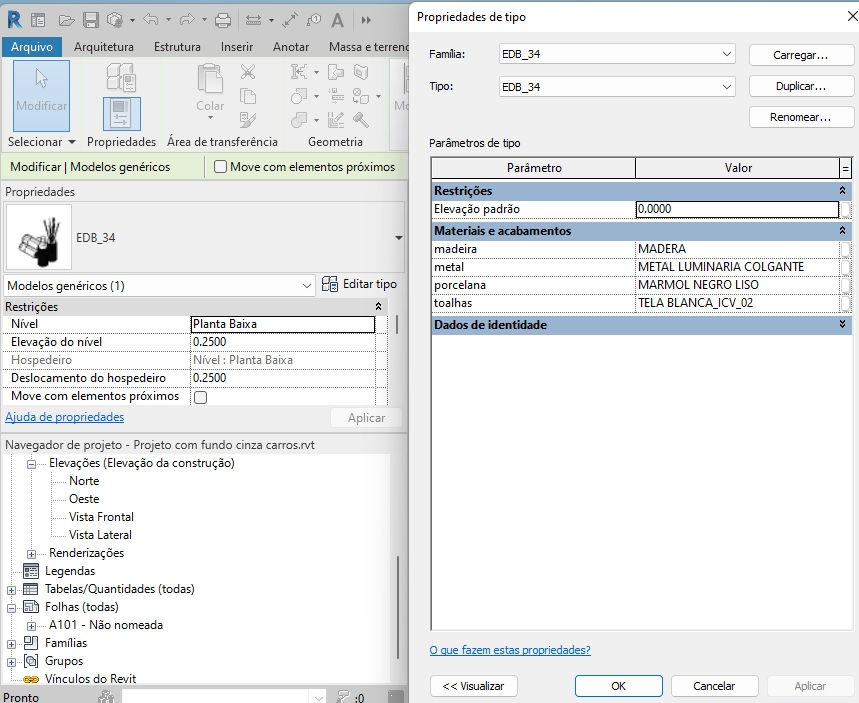Image resolution: width=859 pixels, height=703 pixels.
Task: Click Cancelar in type properties dialog
Action: pos(714,686)
